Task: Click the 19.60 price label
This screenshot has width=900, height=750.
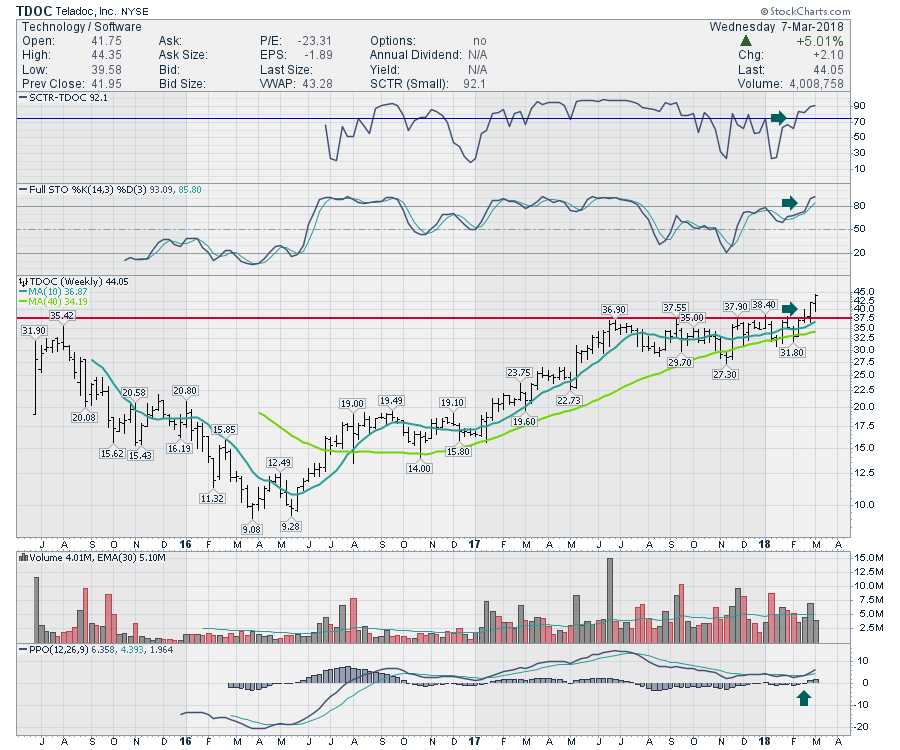Action: tap(525, 421)
